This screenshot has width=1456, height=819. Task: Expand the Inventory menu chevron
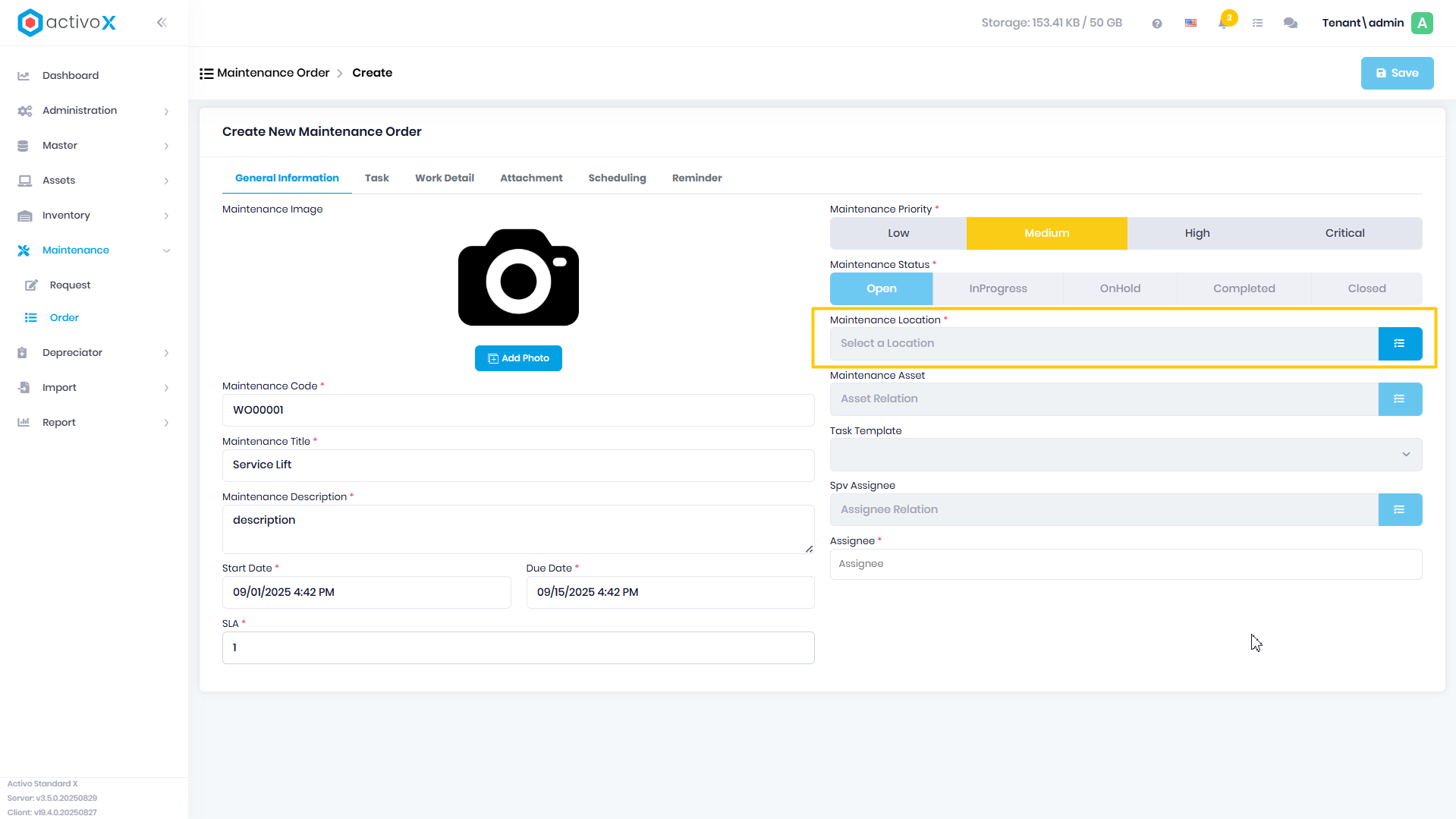point(166,216)
